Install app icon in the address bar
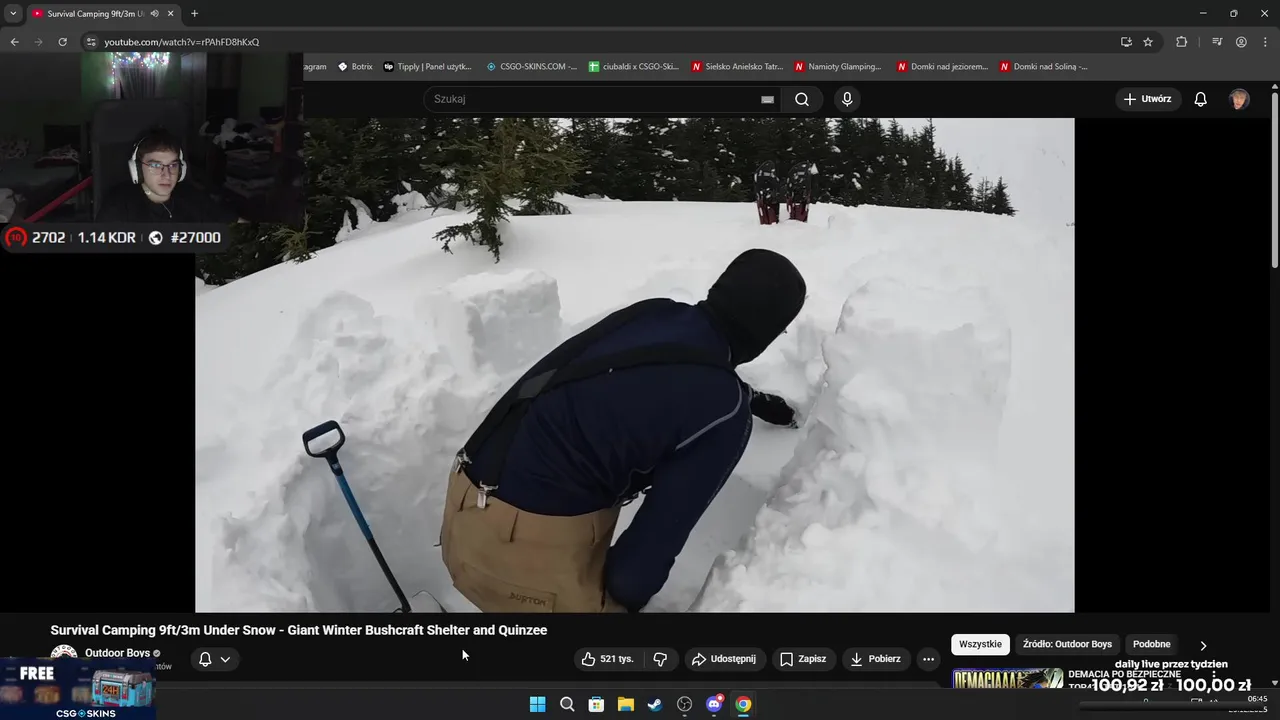 coord(1126,42)
